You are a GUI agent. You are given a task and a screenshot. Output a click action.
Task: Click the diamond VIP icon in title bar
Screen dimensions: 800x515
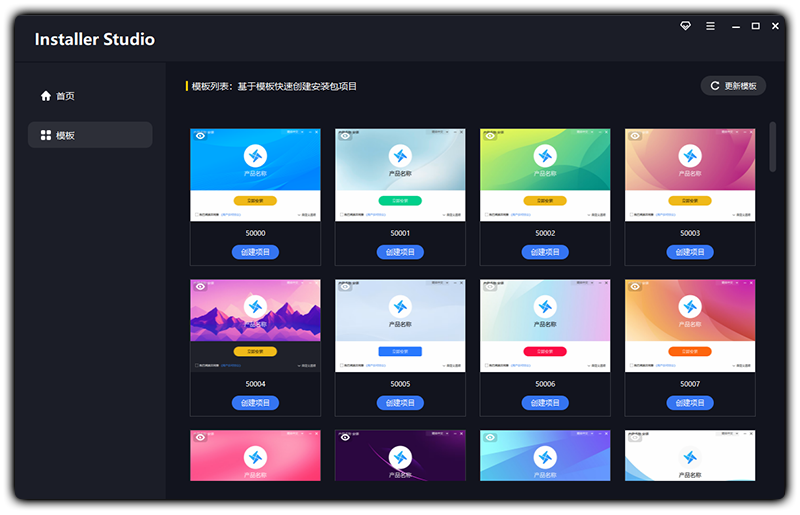pyautogui.click(x=685, y=26)
